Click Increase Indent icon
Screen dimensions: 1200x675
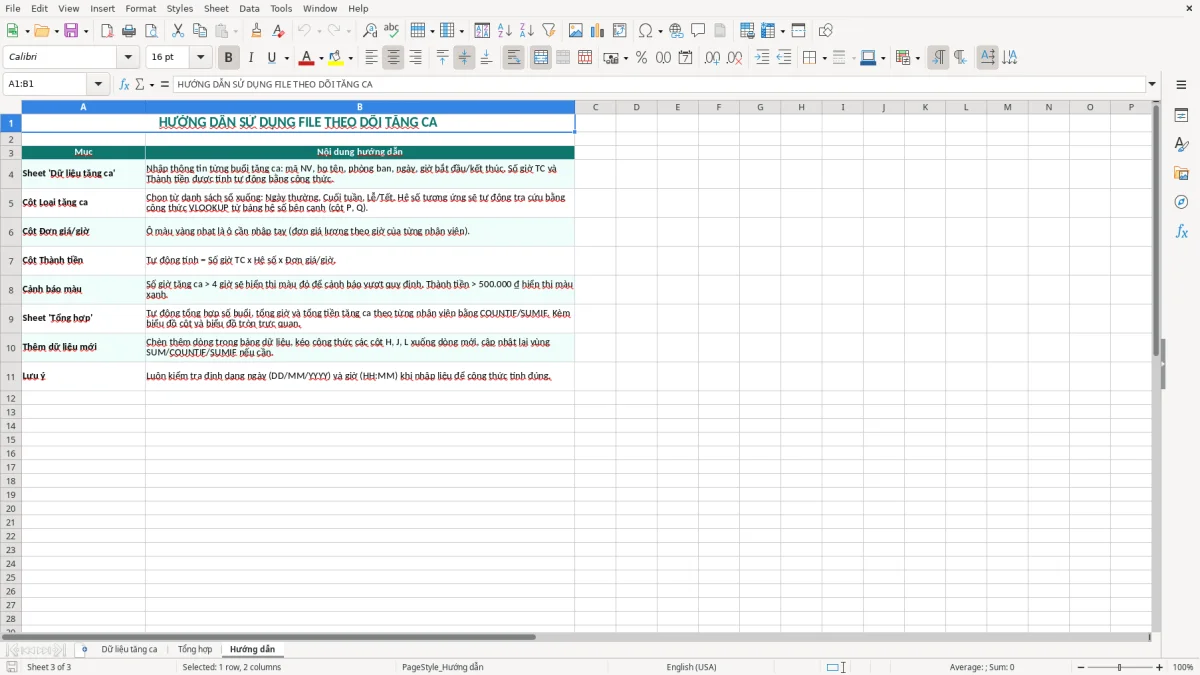[x=762, y=58]
